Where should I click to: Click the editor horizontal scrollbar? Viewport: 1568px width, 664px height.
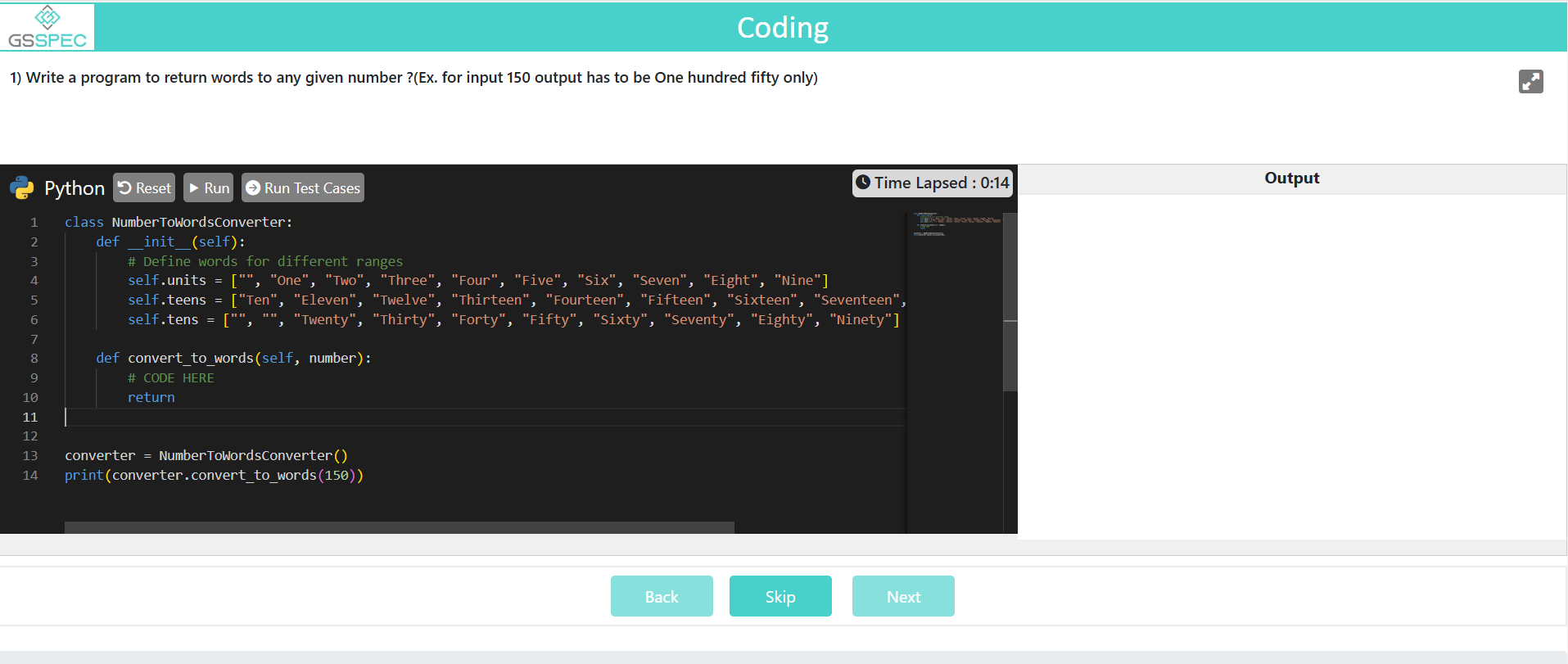tap(400, 527)
